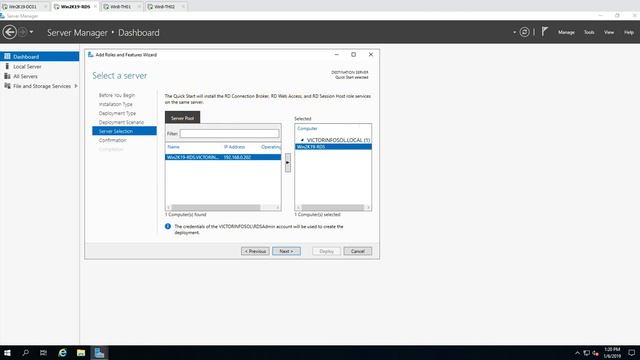This screenshot has width=640, height=360.
Task: Open the Action Center notification icon
Action: tap(631, 353)
